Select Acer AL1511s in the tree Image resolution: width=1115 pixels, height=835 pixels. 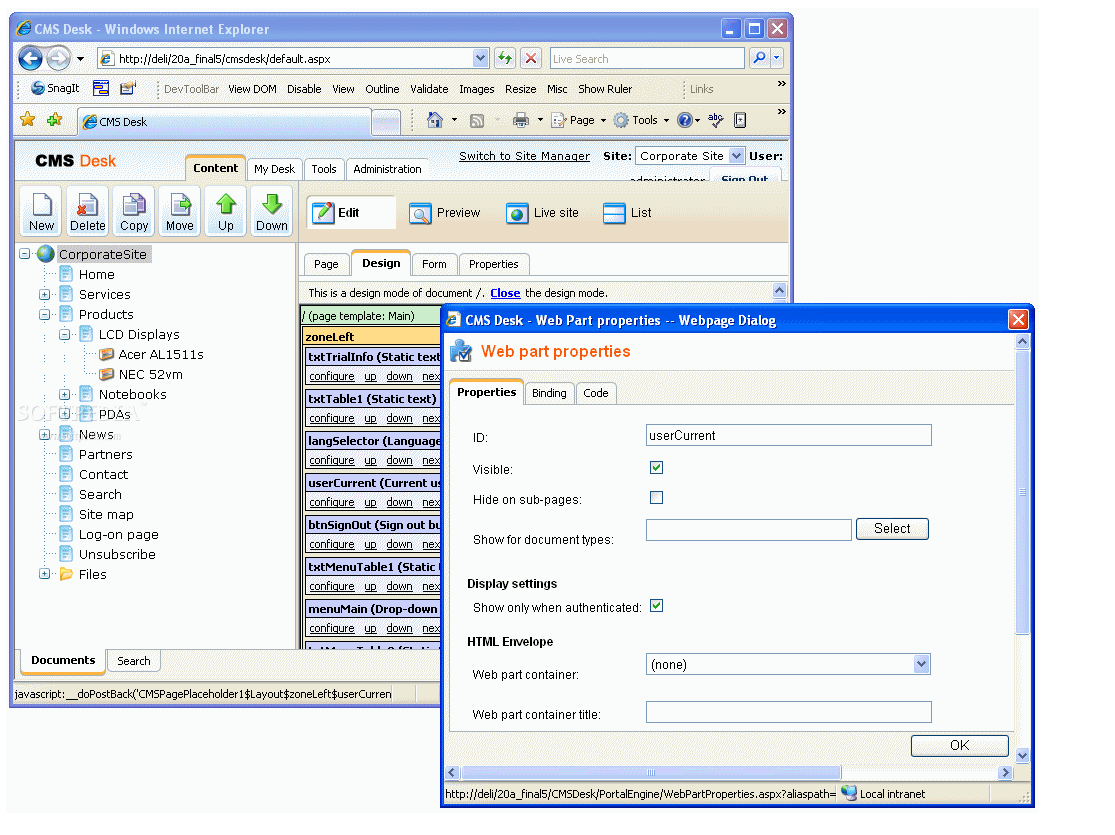click(x=161, y=354)
